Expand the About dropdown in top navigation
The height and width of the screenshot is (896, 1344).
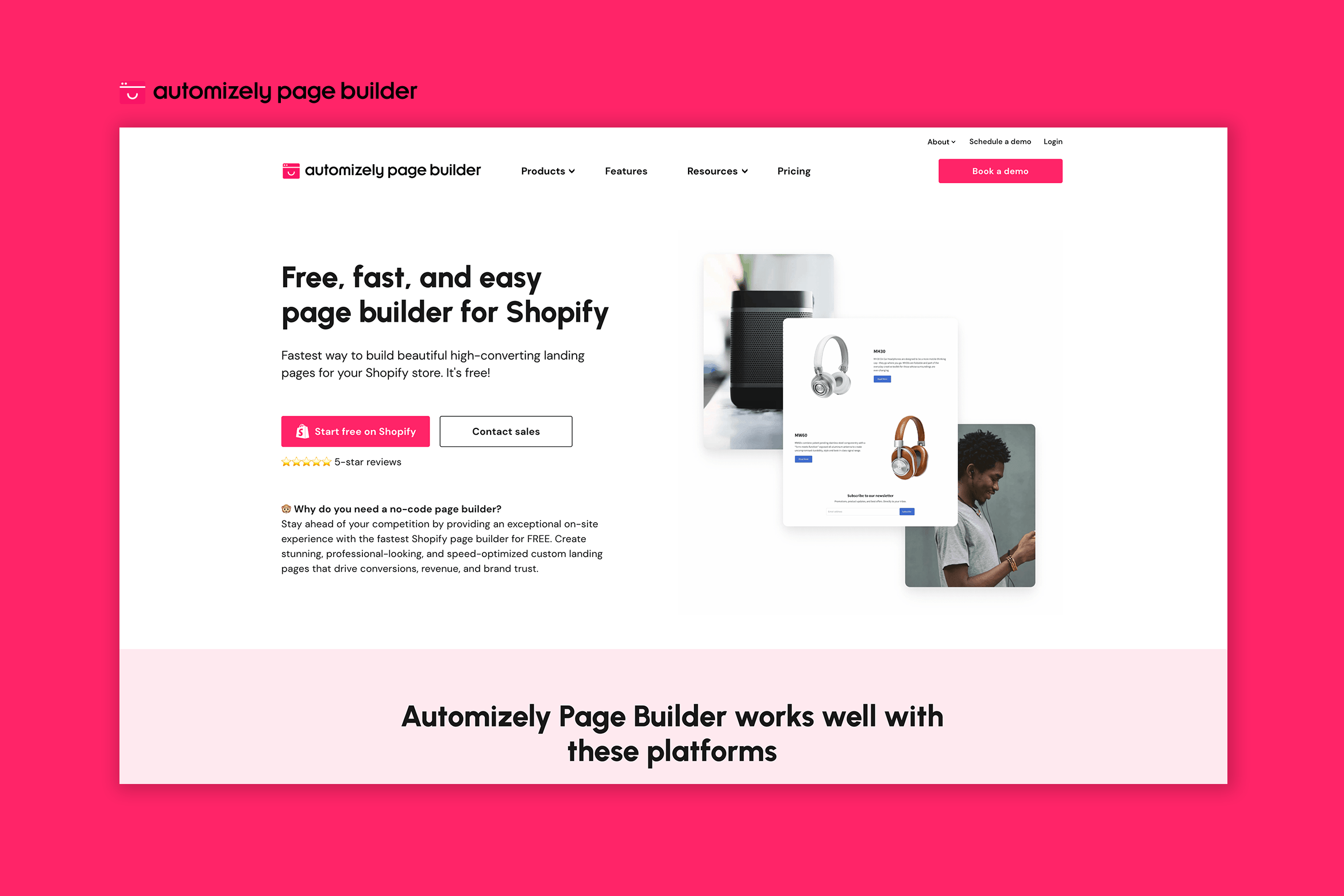click(943, 141)
